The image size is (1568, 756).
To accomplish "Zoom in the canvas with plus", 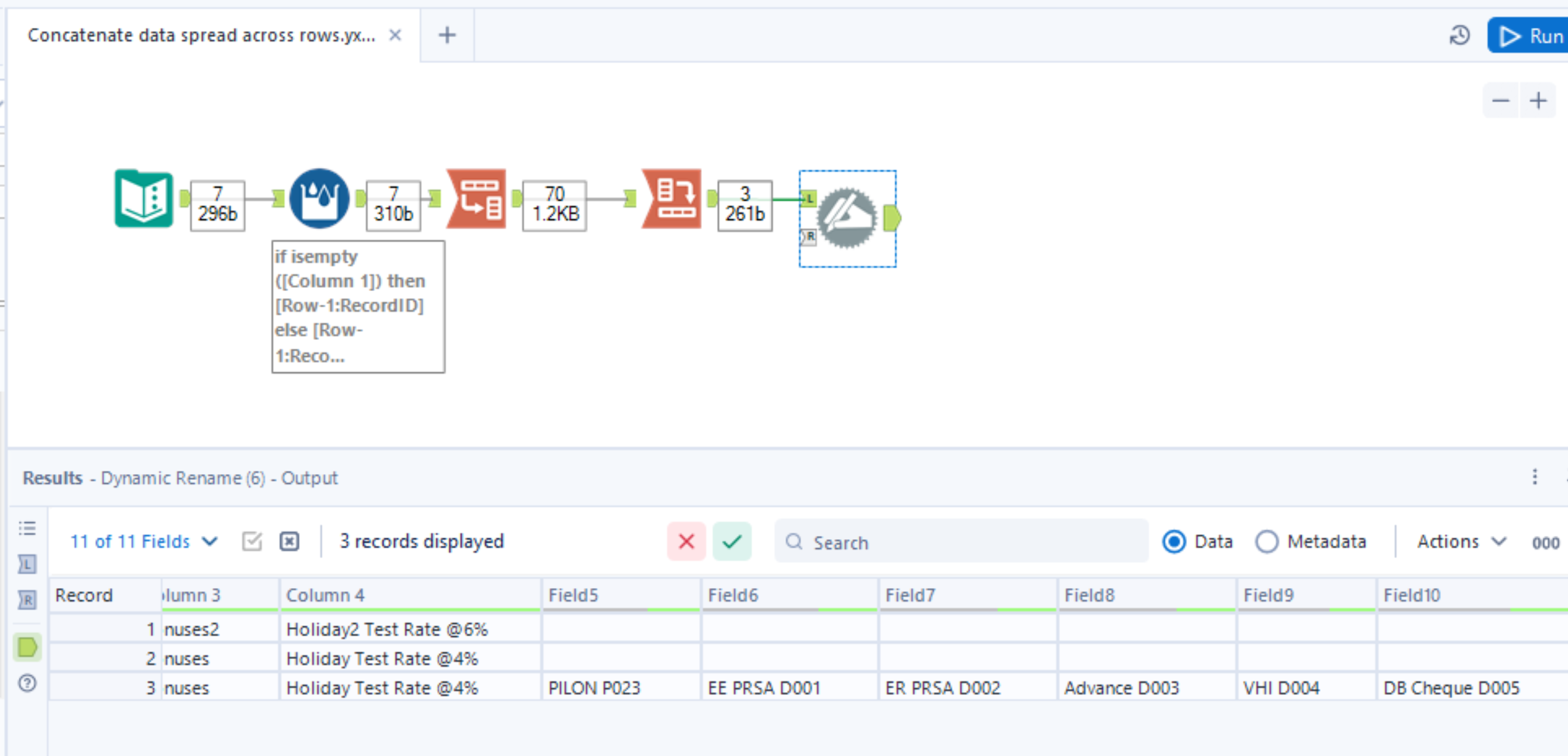I will (x=1538, y=101).
